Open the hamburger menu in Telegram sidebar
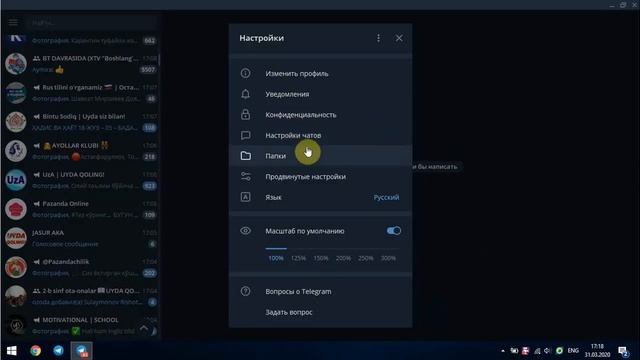This screenshot has width=640, height=360. click(x=13, y=22)
